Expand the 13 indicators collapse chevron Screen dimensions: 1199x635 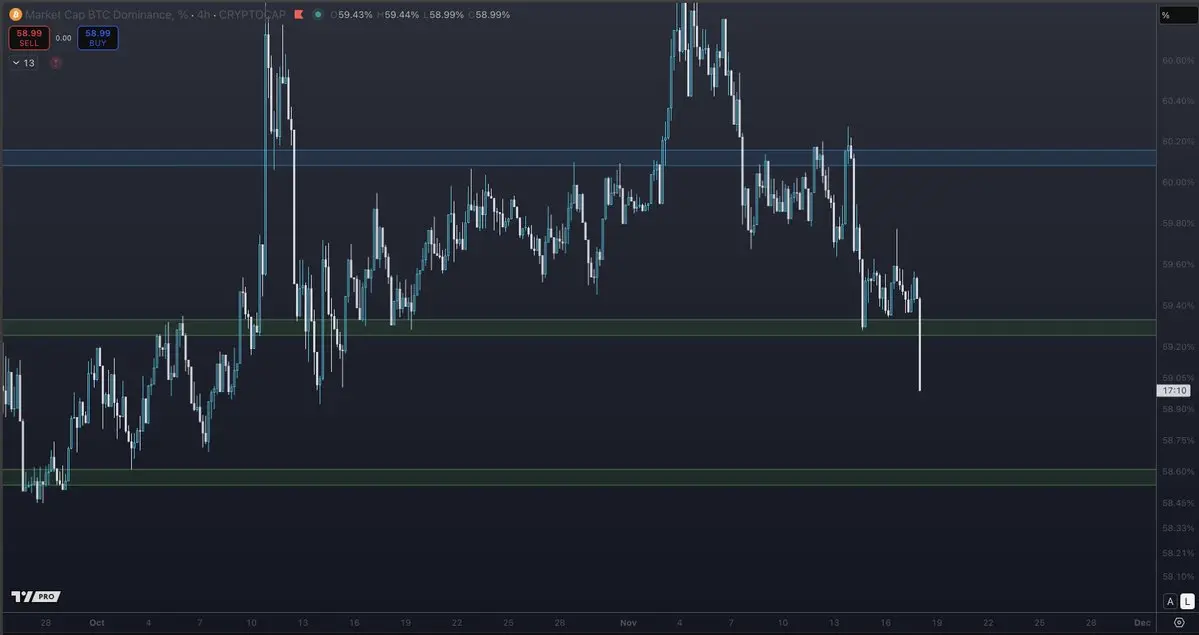pyautogui.click(x=16, y=63)
